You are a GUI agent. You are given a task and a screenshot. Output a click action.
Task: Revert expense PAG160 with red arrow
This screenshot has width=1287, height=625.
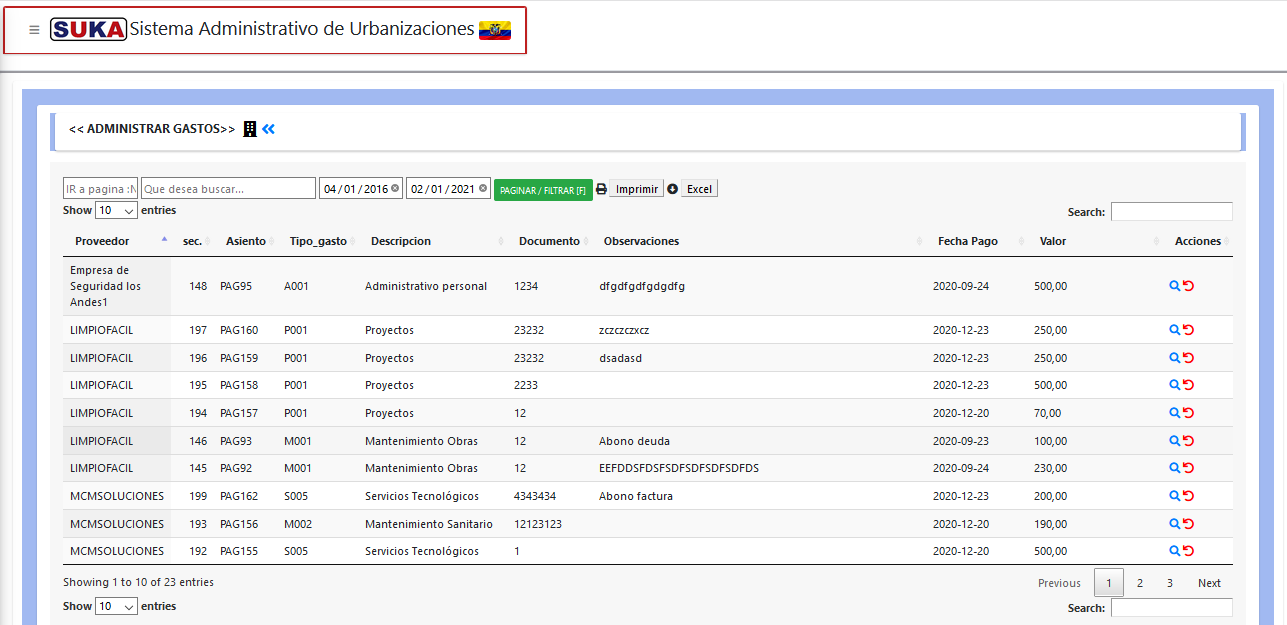pos(1189,330)
